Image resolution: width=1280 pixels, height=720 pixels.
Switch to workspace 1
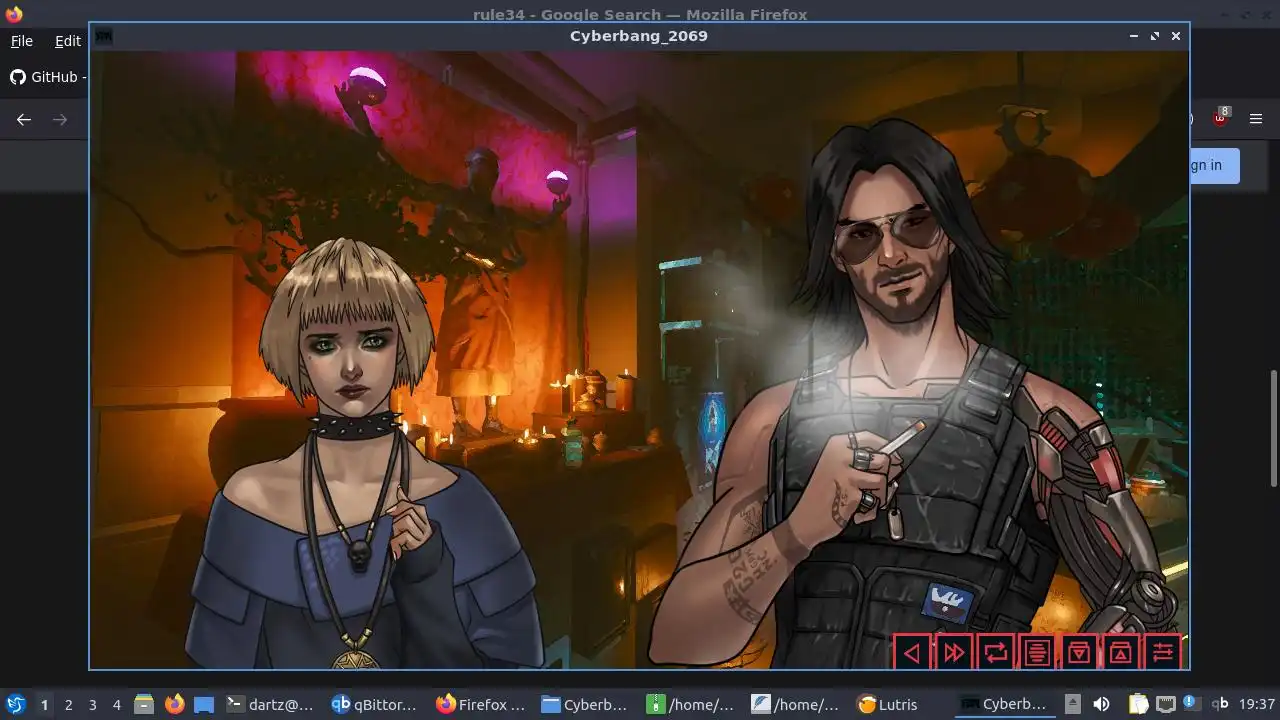point(44,704)
